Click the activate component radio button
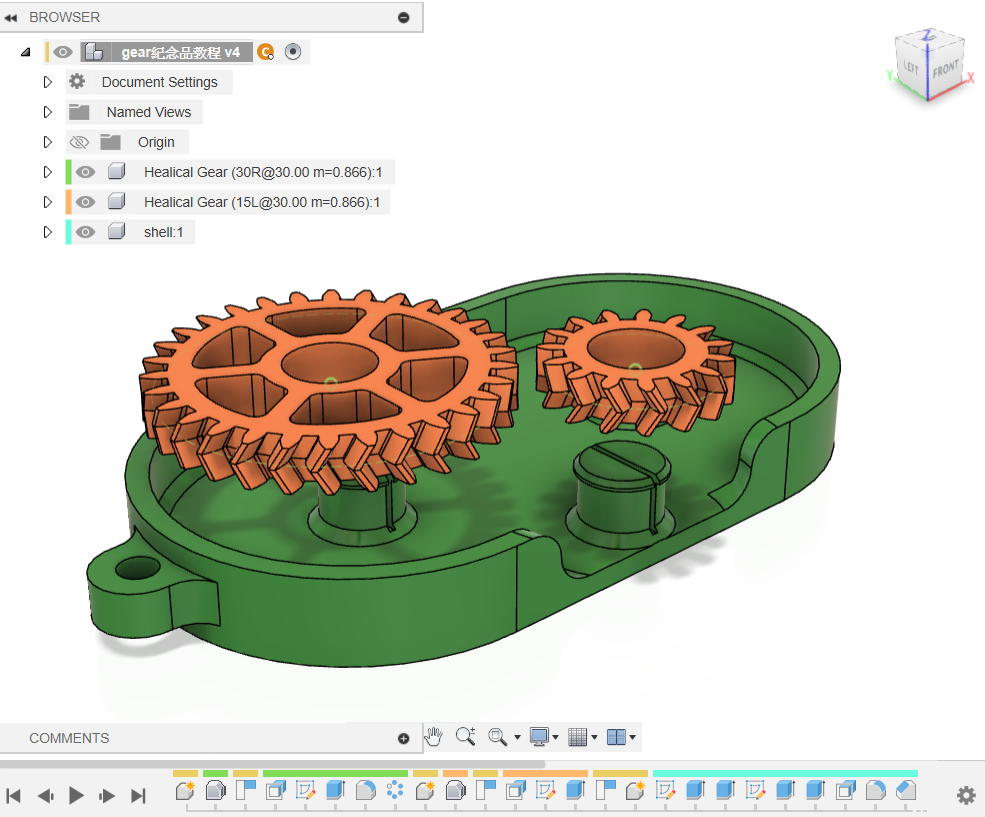The image size is (985, 817). coord(293,52)
